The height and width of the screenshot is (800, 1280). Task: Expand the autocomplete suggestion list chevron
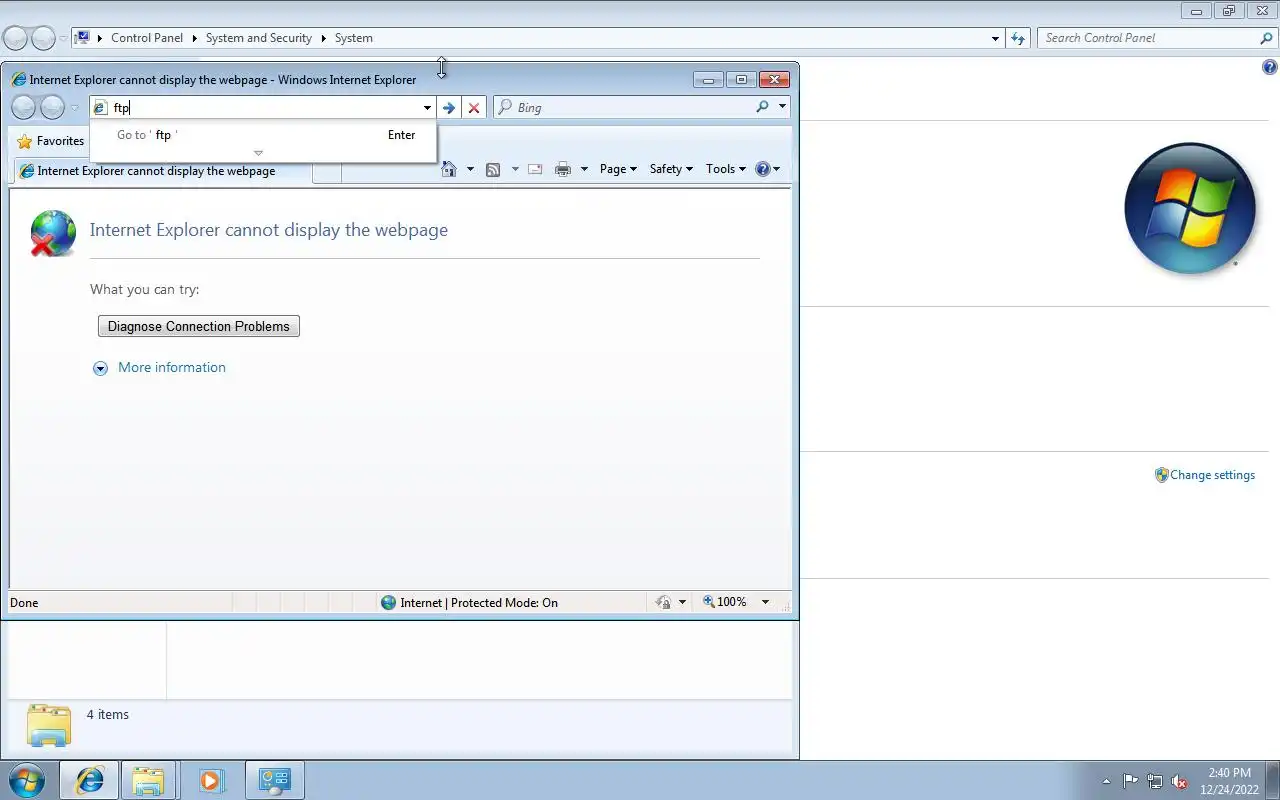(258, 153)
